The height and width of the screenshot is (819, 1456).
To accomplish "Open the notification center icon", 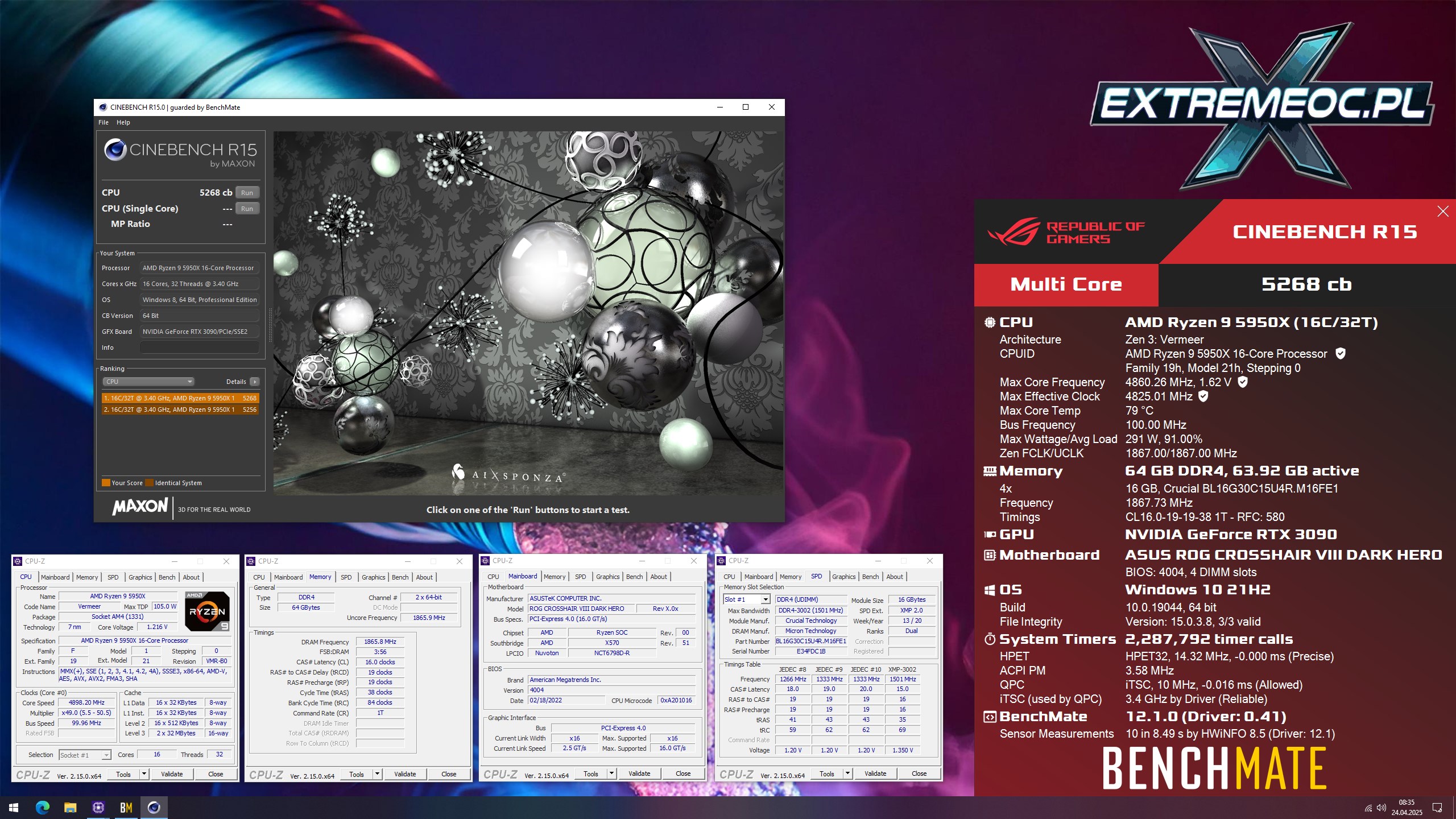I will tap(1437, 808).
